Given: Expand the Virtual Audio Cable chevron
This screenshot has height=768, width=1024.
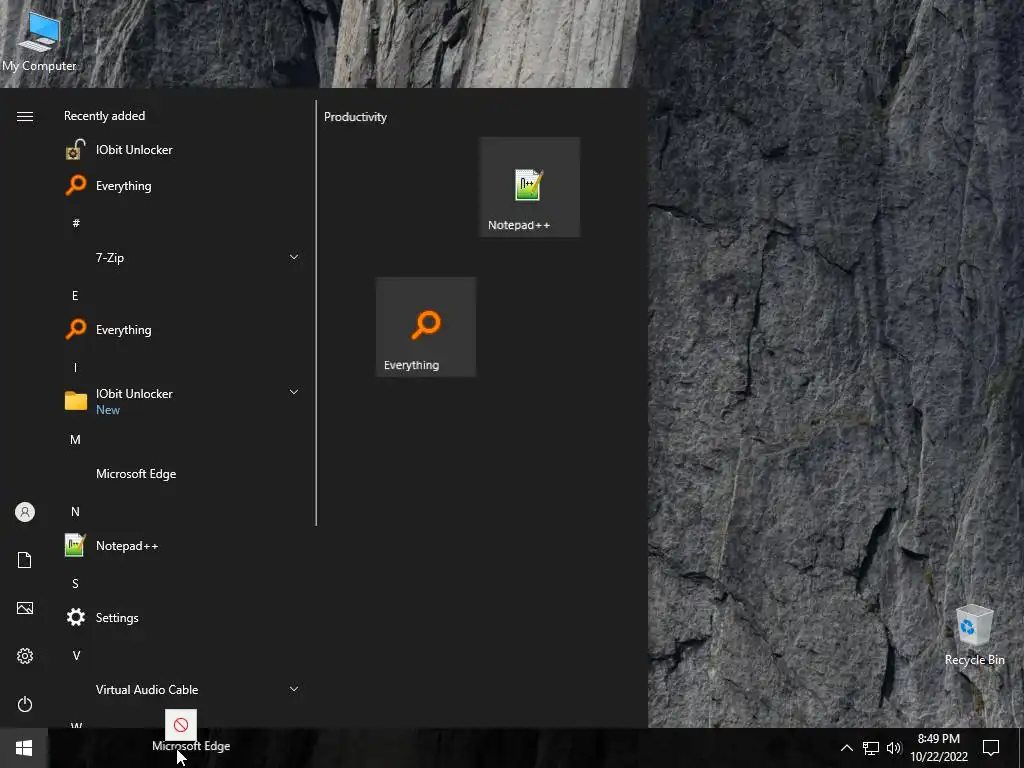Looking at the screenshot, I should [294, 689].
